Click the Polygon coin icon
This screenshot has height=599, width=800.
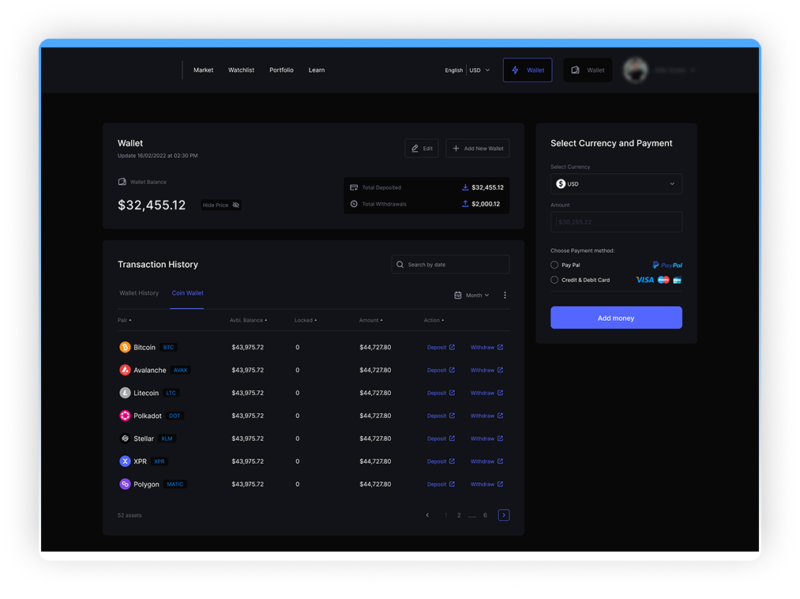[x=125, y=484]
